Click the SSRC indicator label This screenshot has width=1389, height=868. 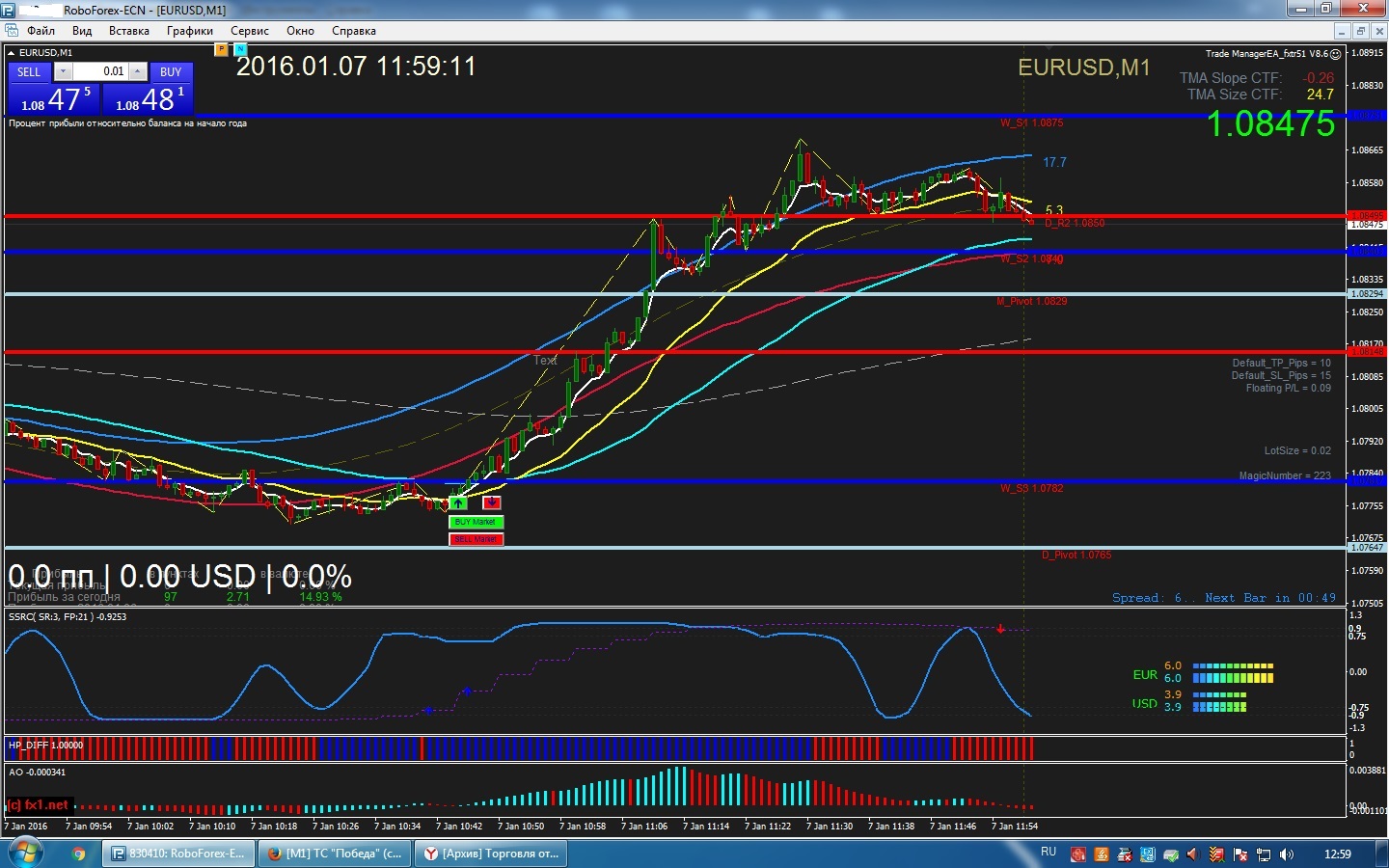coord(68,617)
